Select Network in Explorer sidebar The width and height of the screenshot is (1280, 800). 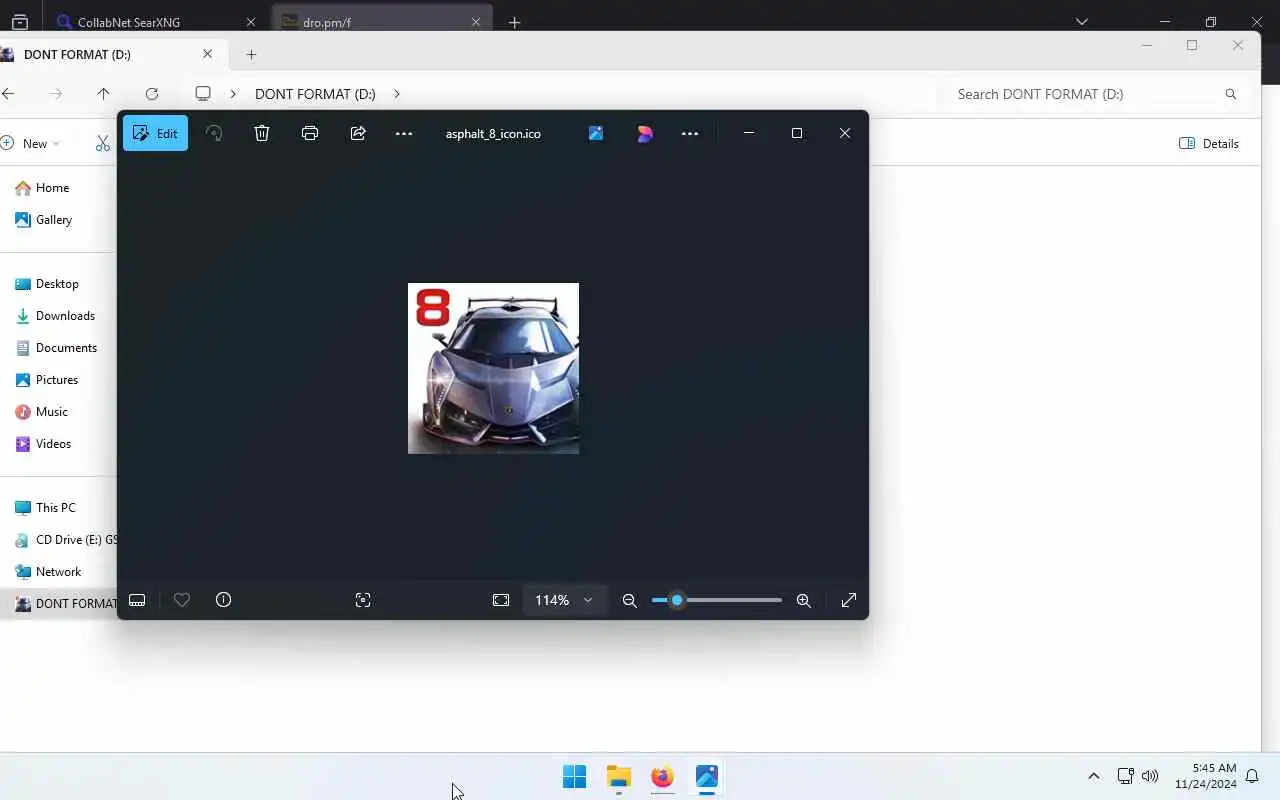[x=49, y=571]
